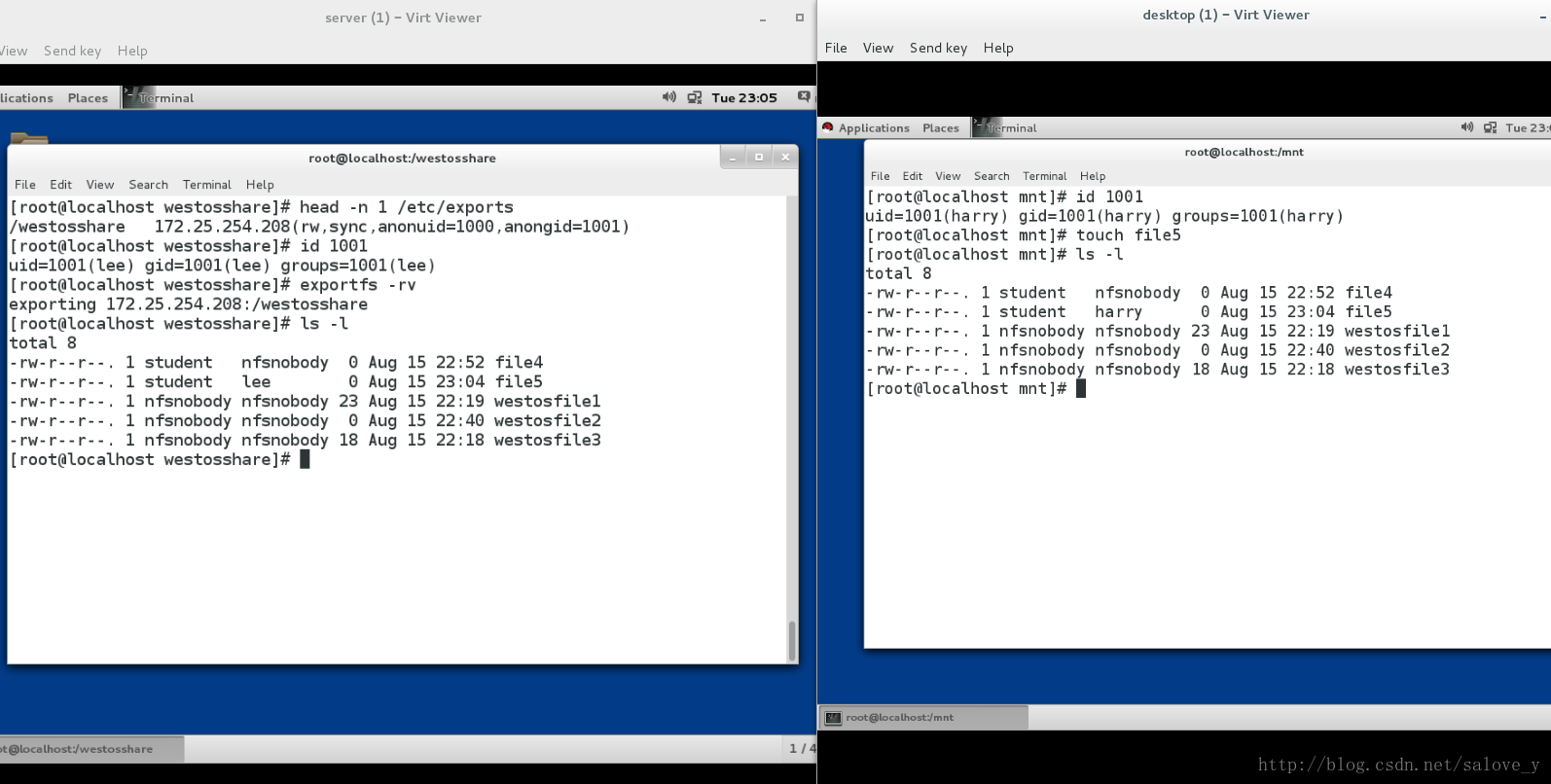Minimize the westosshare terminal window
This screenshot has width=1551, height=784.
pyautogui.click(x=733, y=158)
